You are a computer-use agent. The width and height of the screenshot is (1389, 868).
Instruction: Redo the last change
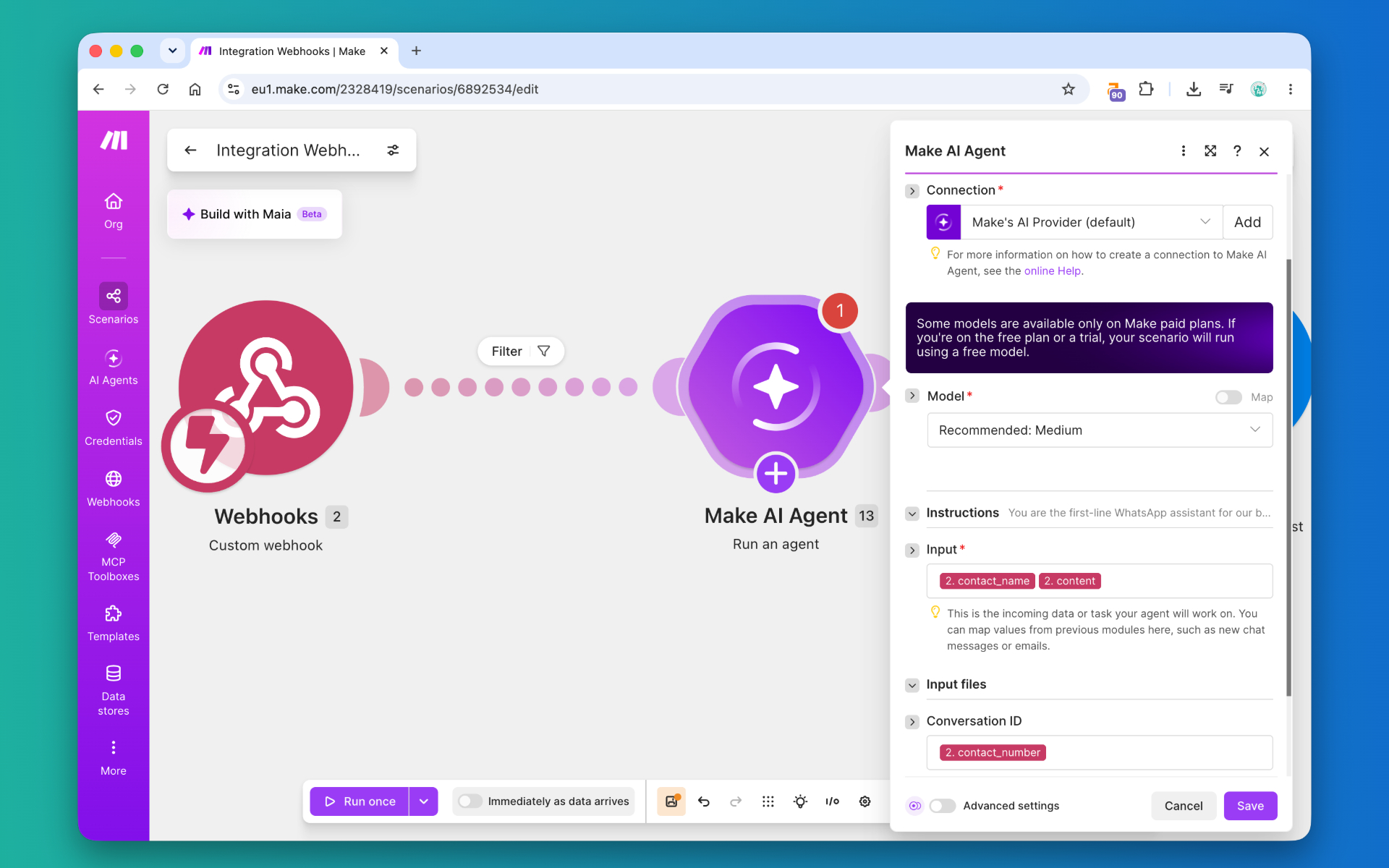tap(736, 801)
